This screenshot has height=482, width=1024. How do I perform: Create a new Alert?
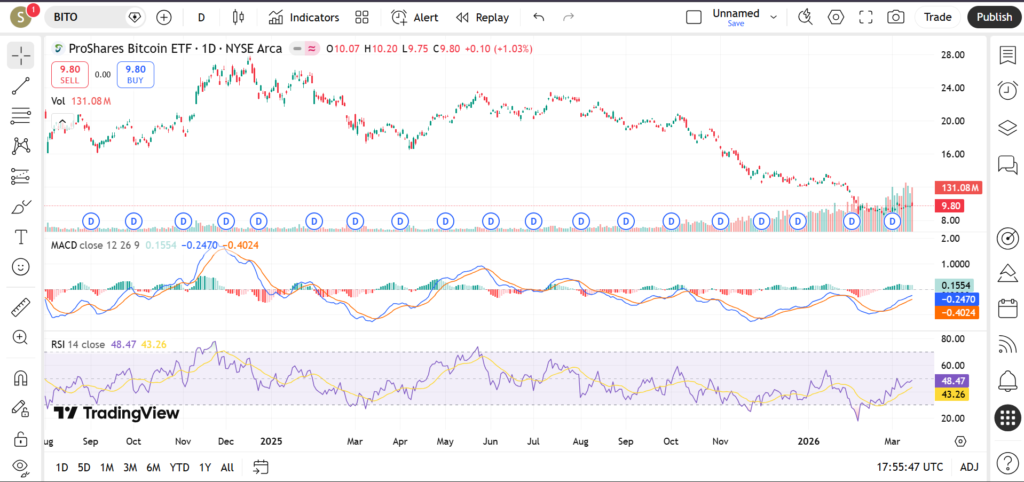[415, 17]
